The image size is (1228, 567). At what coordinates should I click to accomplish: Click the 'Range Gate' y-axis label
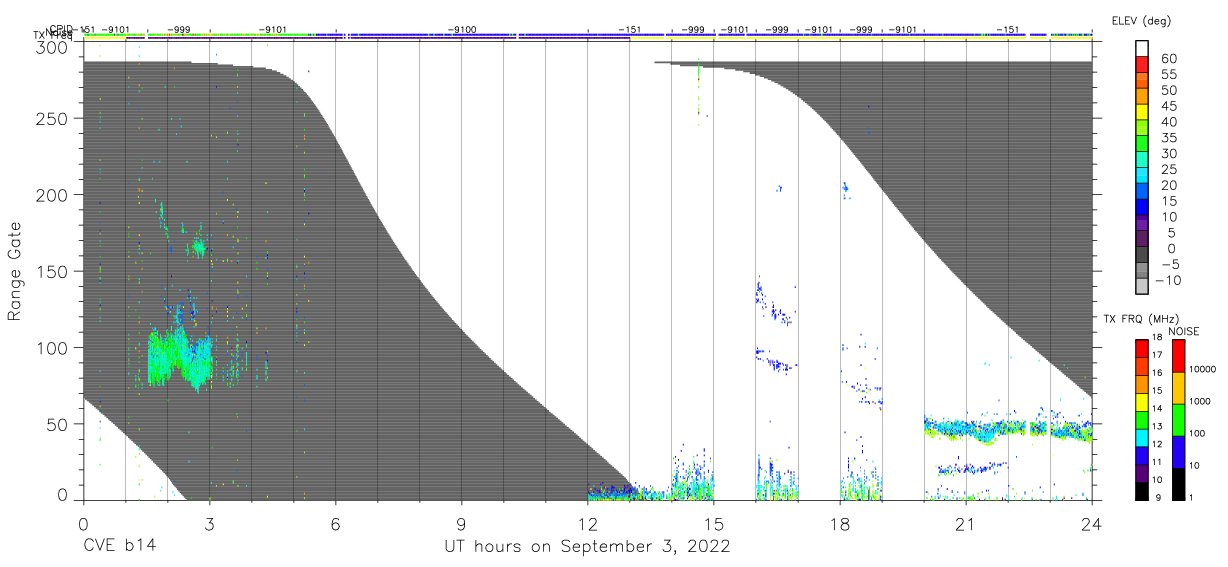click(x=15, y=271)
